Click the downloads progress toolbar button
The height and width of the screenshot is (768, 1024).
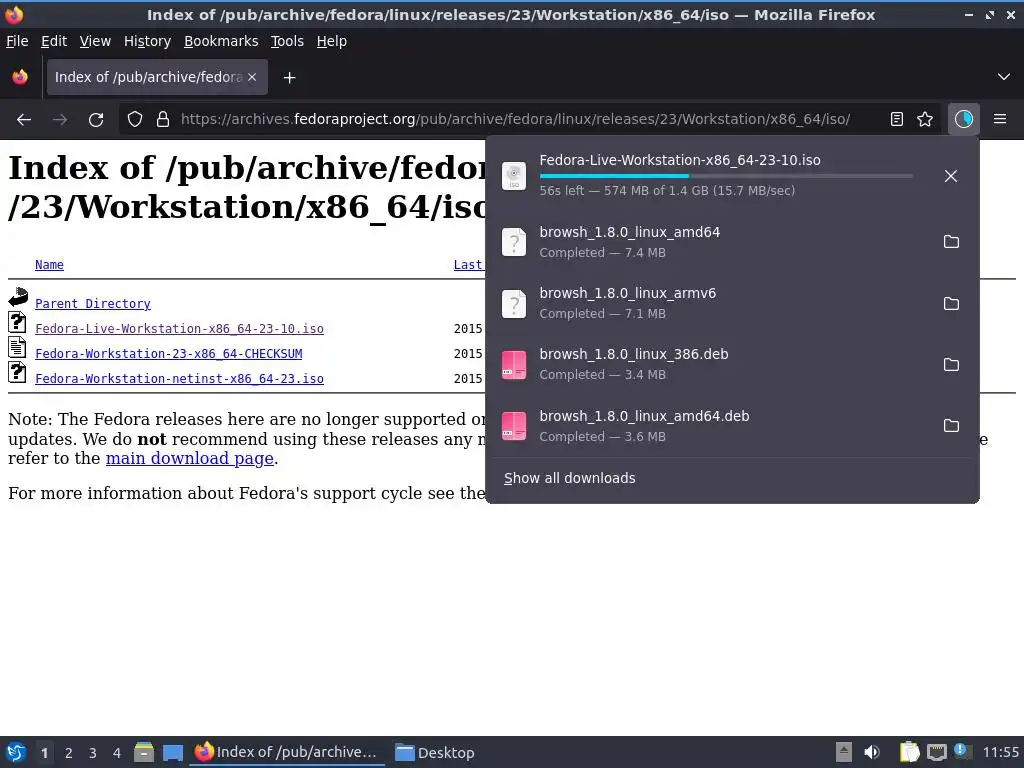(x=963, y=120)
